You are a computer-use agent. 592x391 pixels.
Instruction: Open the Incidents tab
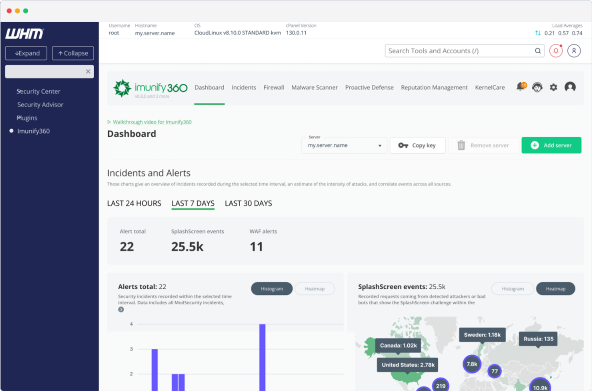click(244, 88)
